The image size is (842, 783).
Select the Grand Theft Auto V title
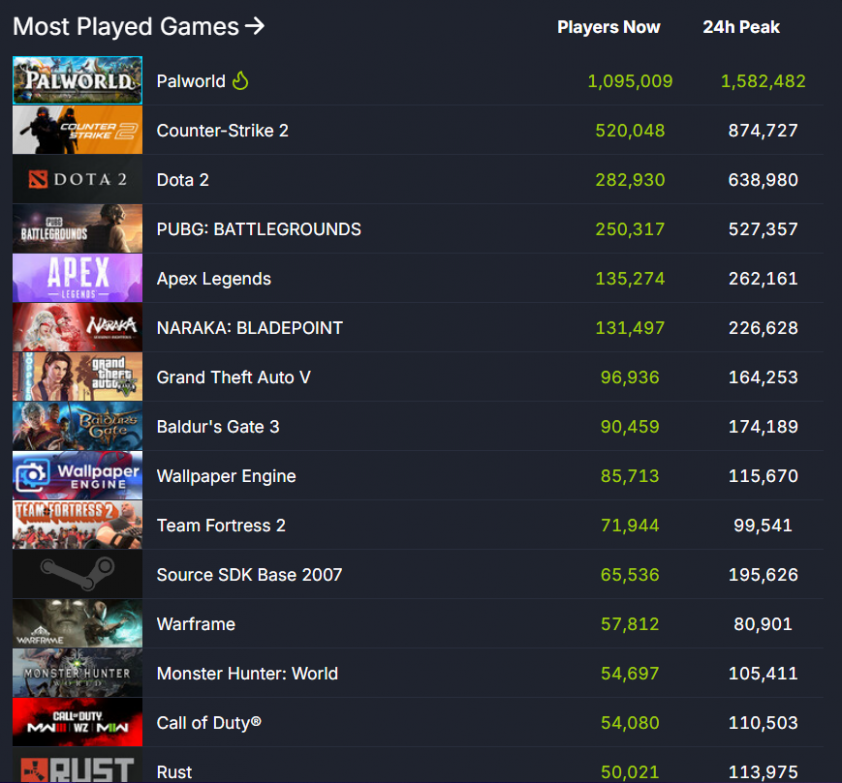click(234, 378)
